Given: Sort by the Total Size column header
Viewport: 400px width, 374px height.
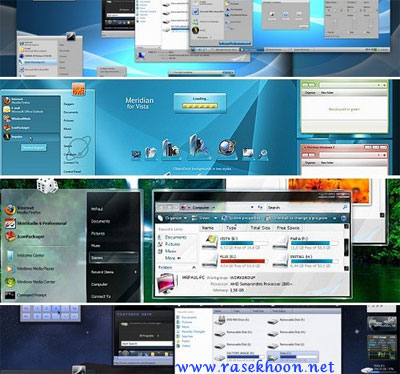Looking at the screenshot, I should (x=260, y=228).
